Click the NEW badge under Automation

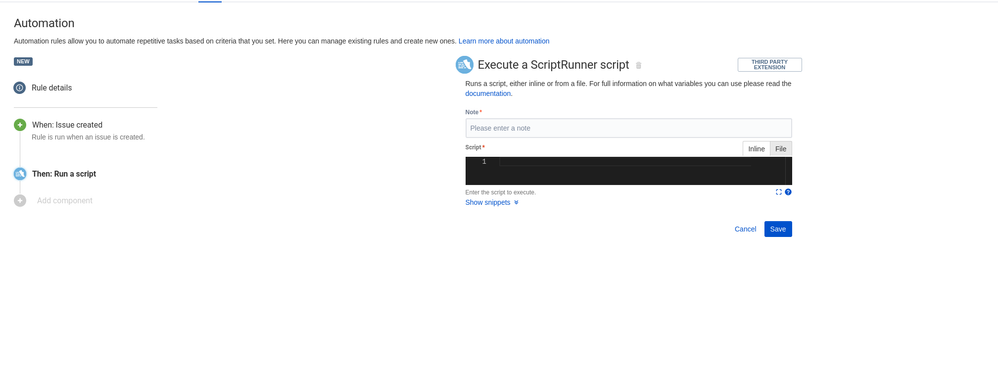point(23,62)
